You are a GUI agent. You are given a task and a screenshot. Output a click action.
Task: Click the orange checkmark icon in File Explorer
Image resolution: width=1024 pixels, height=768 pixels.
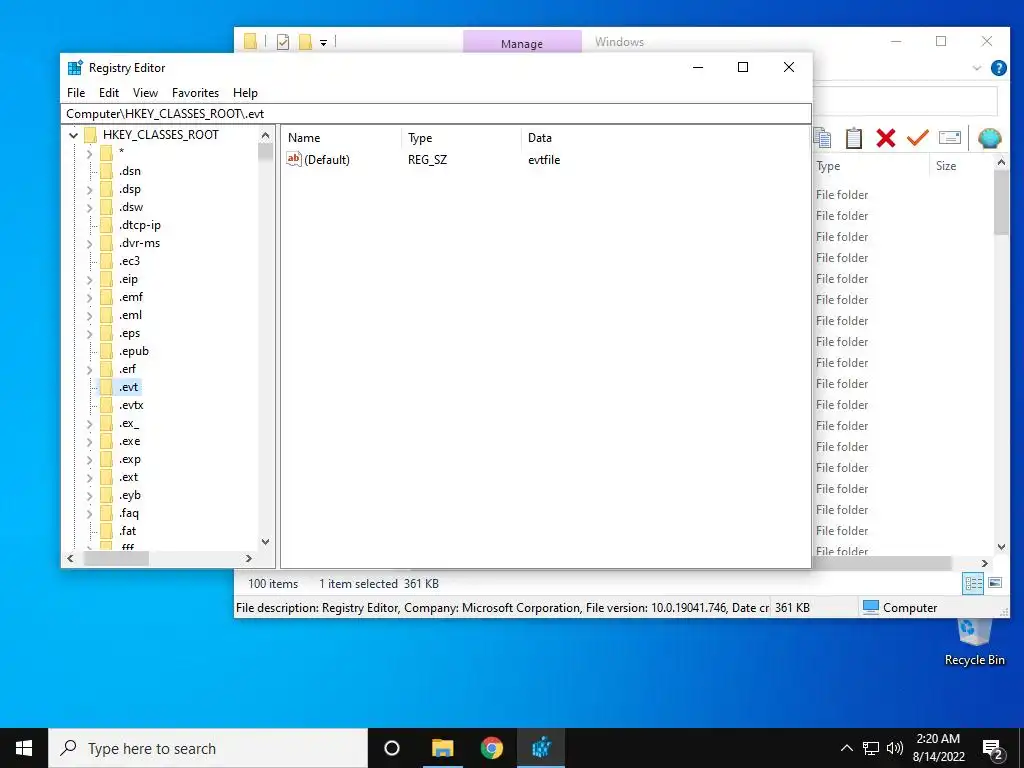coord(918,138)
